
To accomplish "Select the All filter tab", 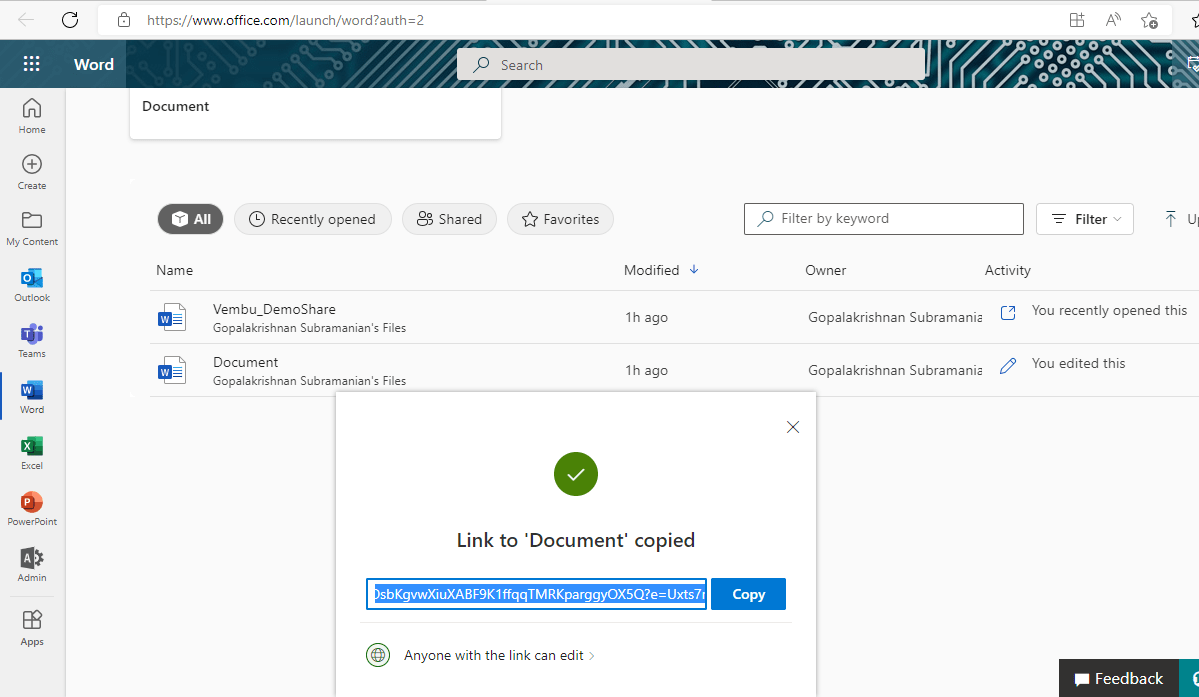I will pyautogui.click(x=190, y=219).
